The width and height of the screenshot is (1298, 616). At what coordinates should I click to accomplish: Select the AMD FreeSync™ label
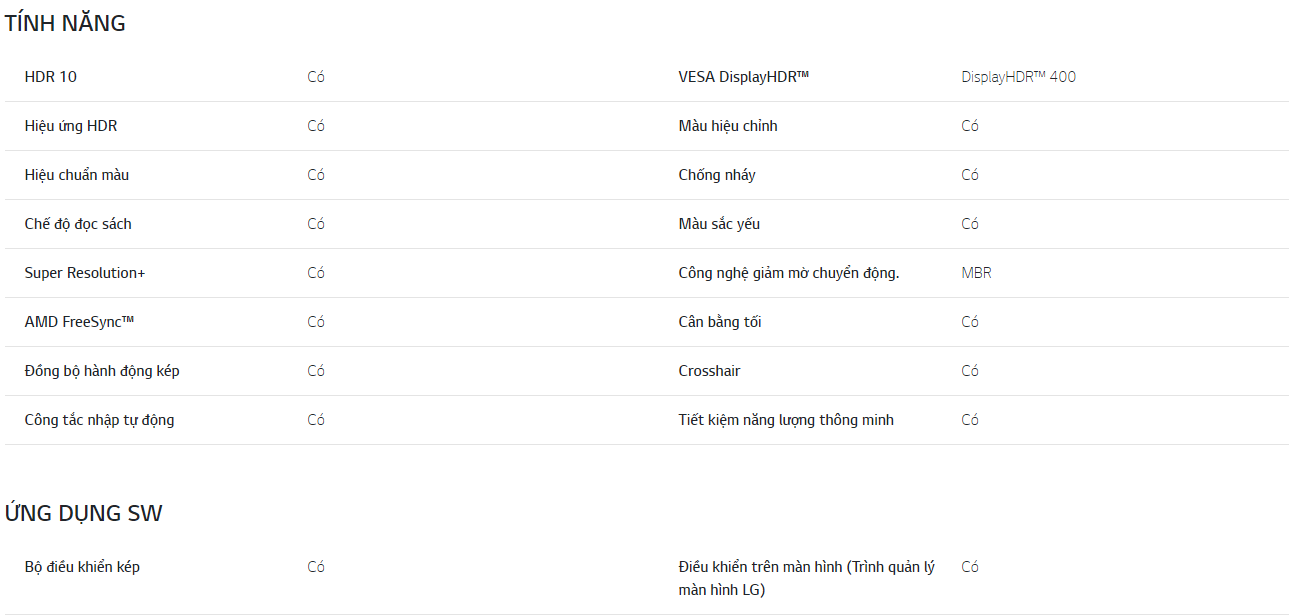pyautogui.click(x=79, y=322)
